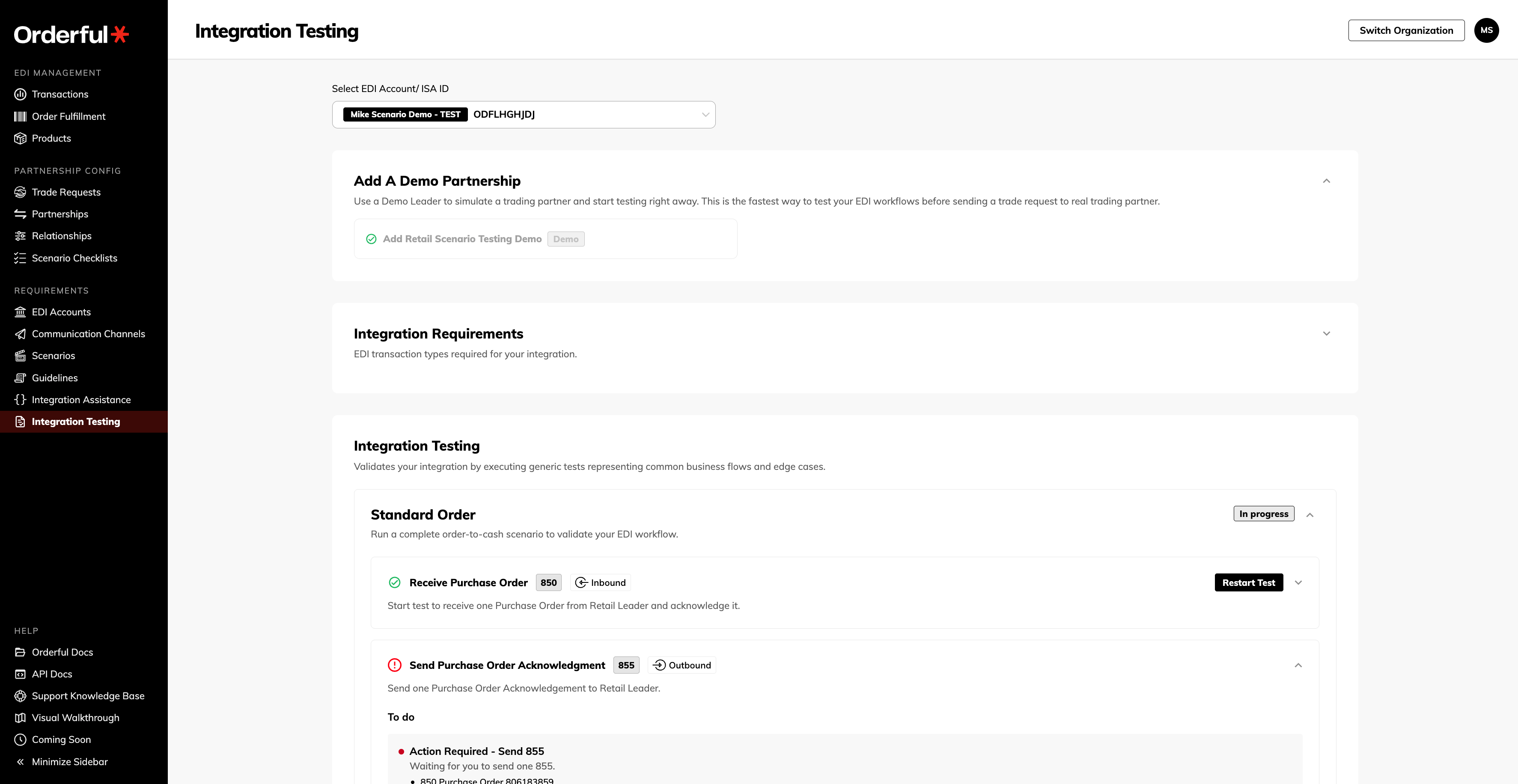The image size is (1518, 784).
Task: Click the Order Fulfillment barcode icon
Action: [20, 117]
